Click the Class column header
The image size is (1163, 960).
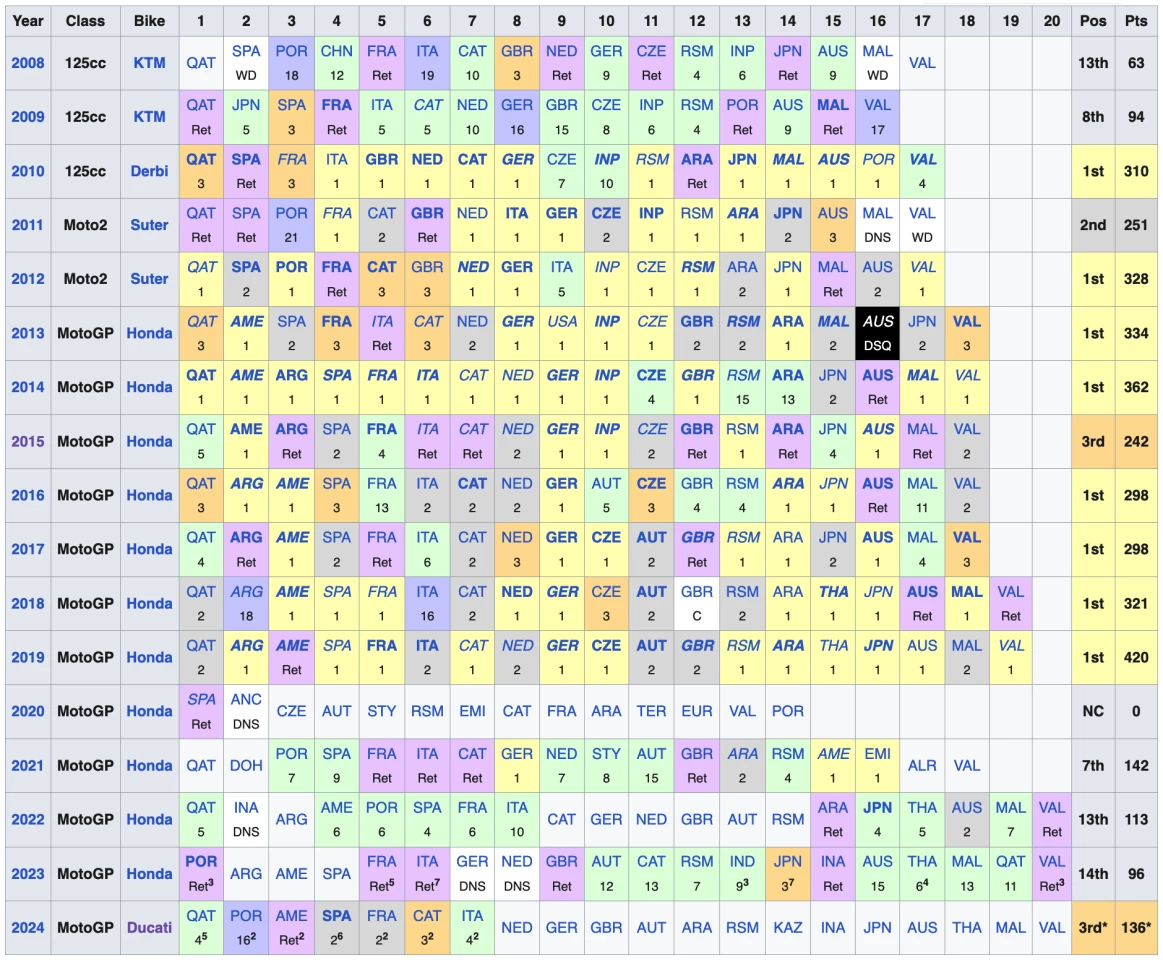[85, 21]
